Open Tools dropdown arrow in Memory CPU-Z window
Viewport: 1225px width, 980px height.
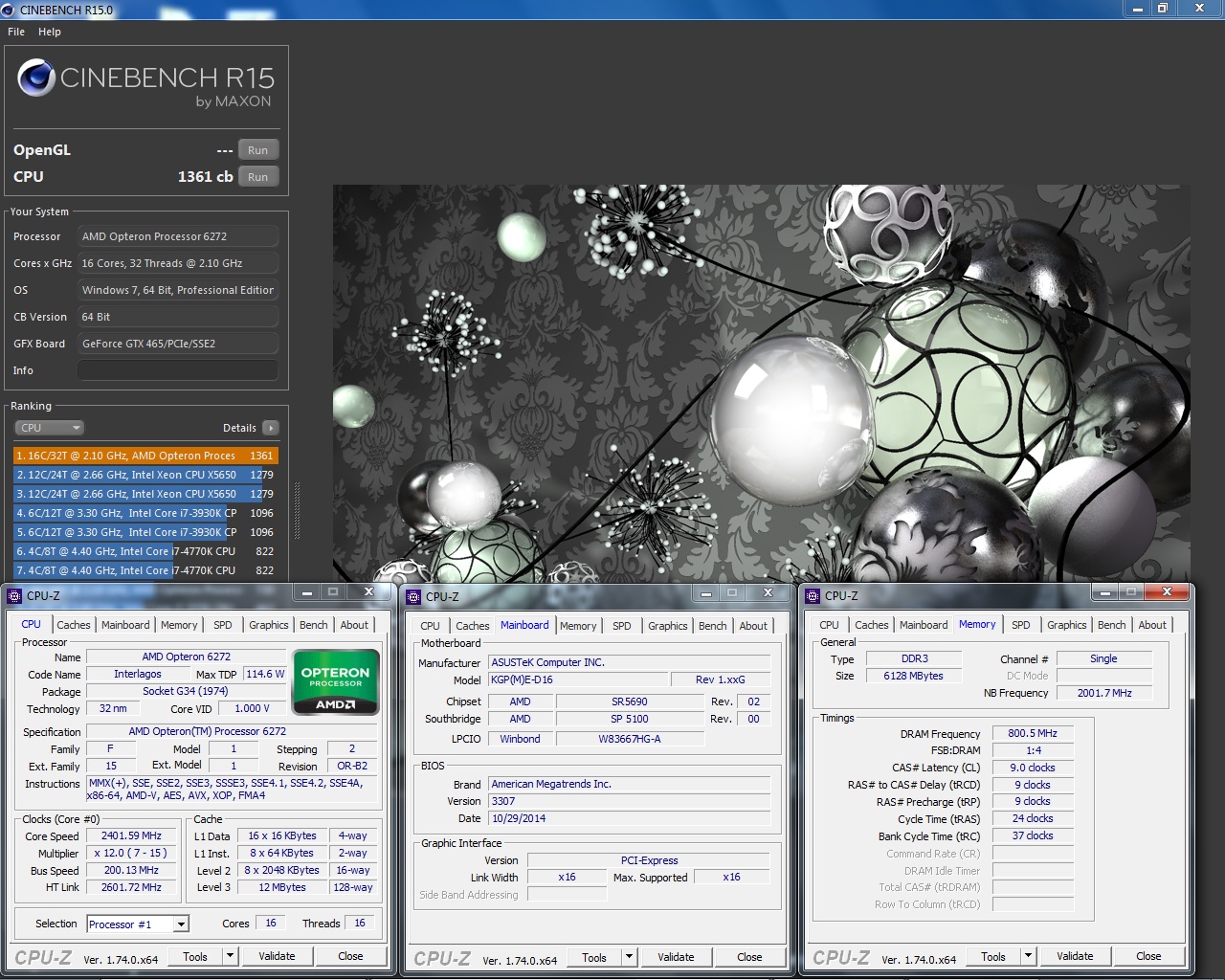[x=1028, y=956]
